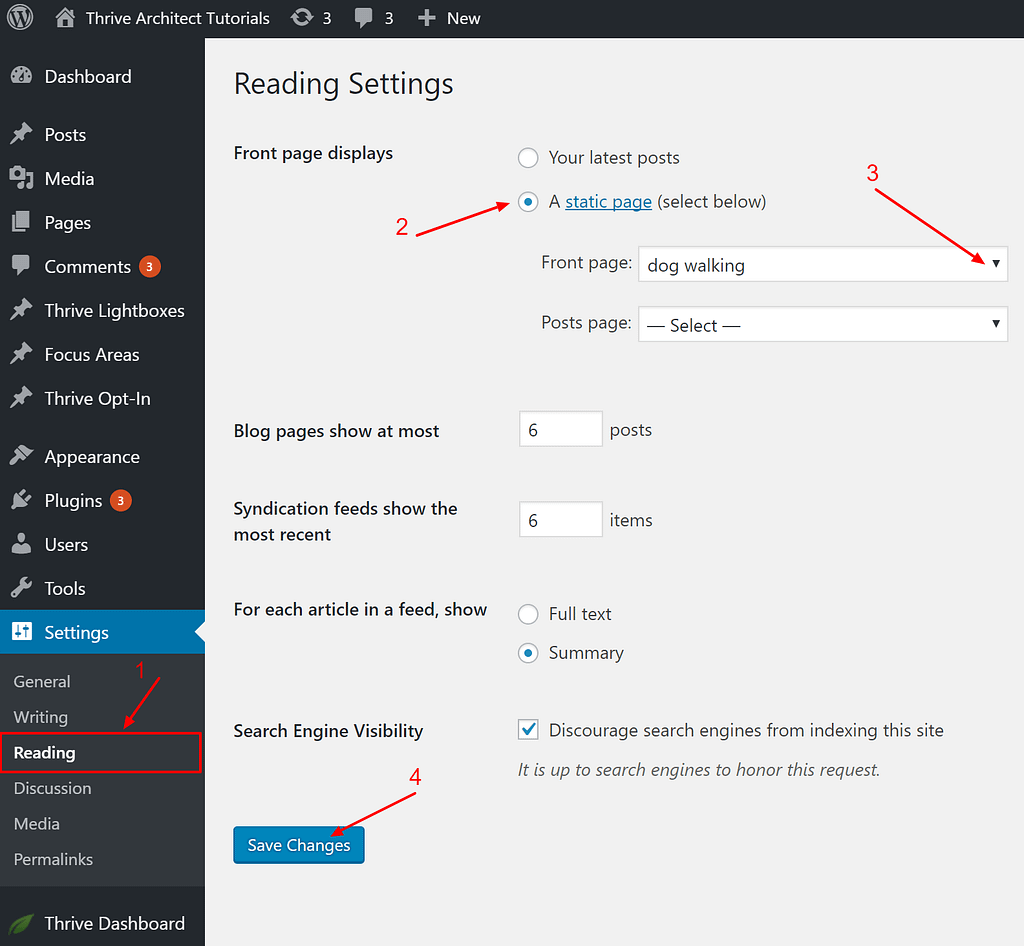Click the Comments bubble icon in sidebar

click(21, 265)
